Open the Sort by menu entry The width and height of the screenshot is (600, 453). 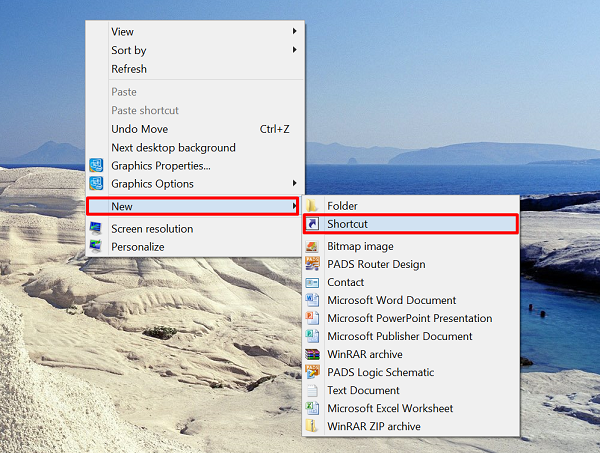(195, 50)
